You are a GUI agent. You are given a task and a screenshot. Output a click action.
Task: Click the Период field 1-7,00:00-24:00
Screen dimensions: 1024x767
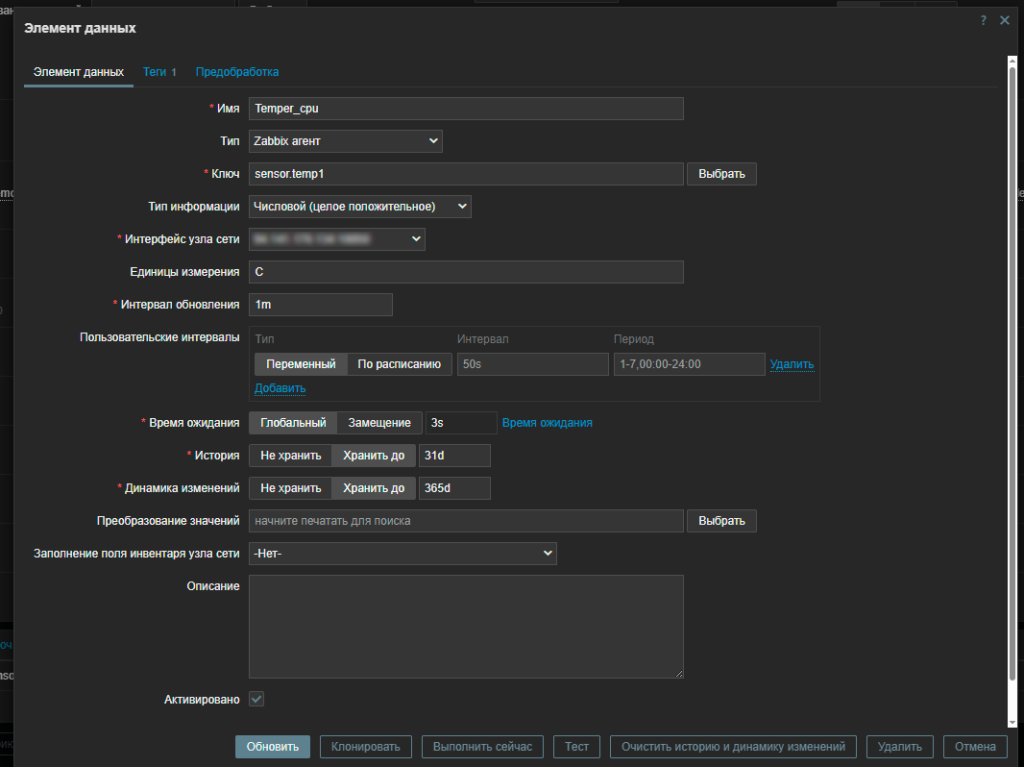pyautogui.click(x=689, y=364)
